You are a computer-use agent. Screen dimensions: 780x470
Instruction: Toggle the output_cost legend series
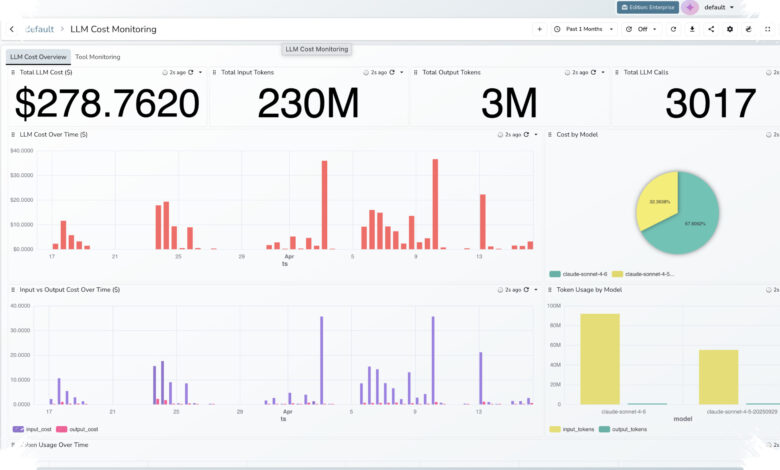[77, 429]
